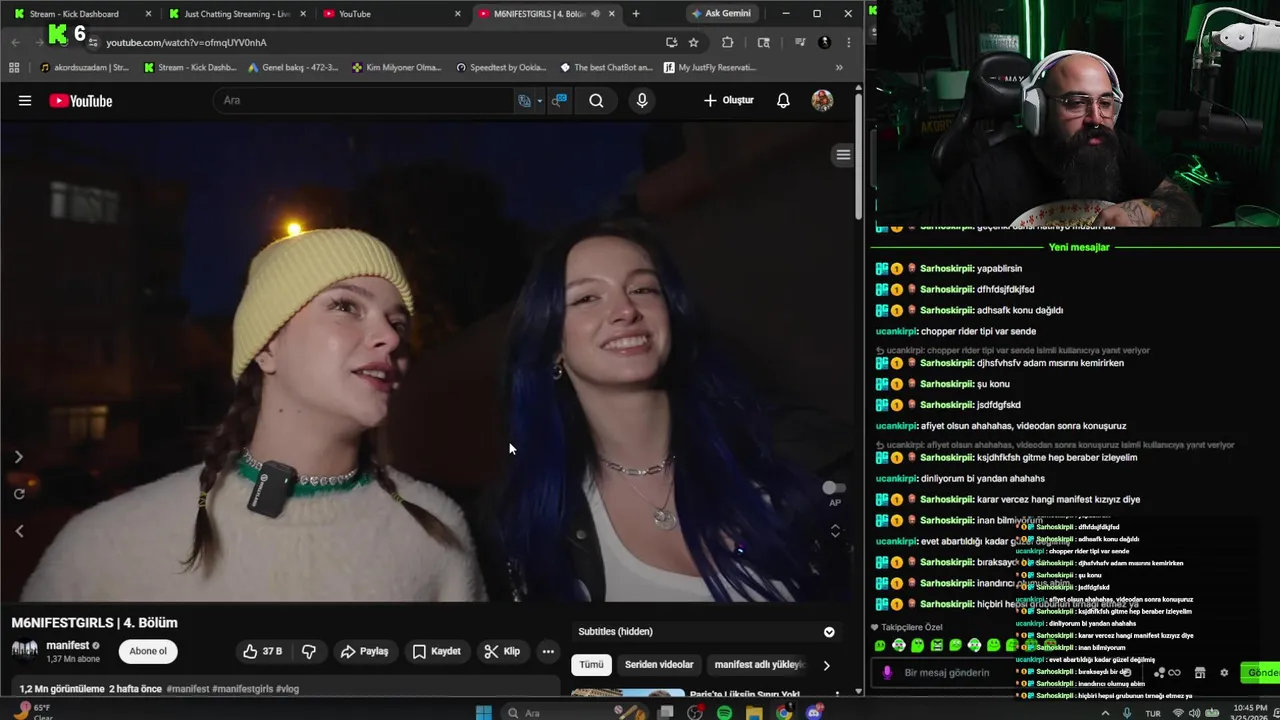Open Kick chat settings gear icon
The height and width of the screenshot is (720, 1280).
pyautogui.click(x=1224, y=673)
